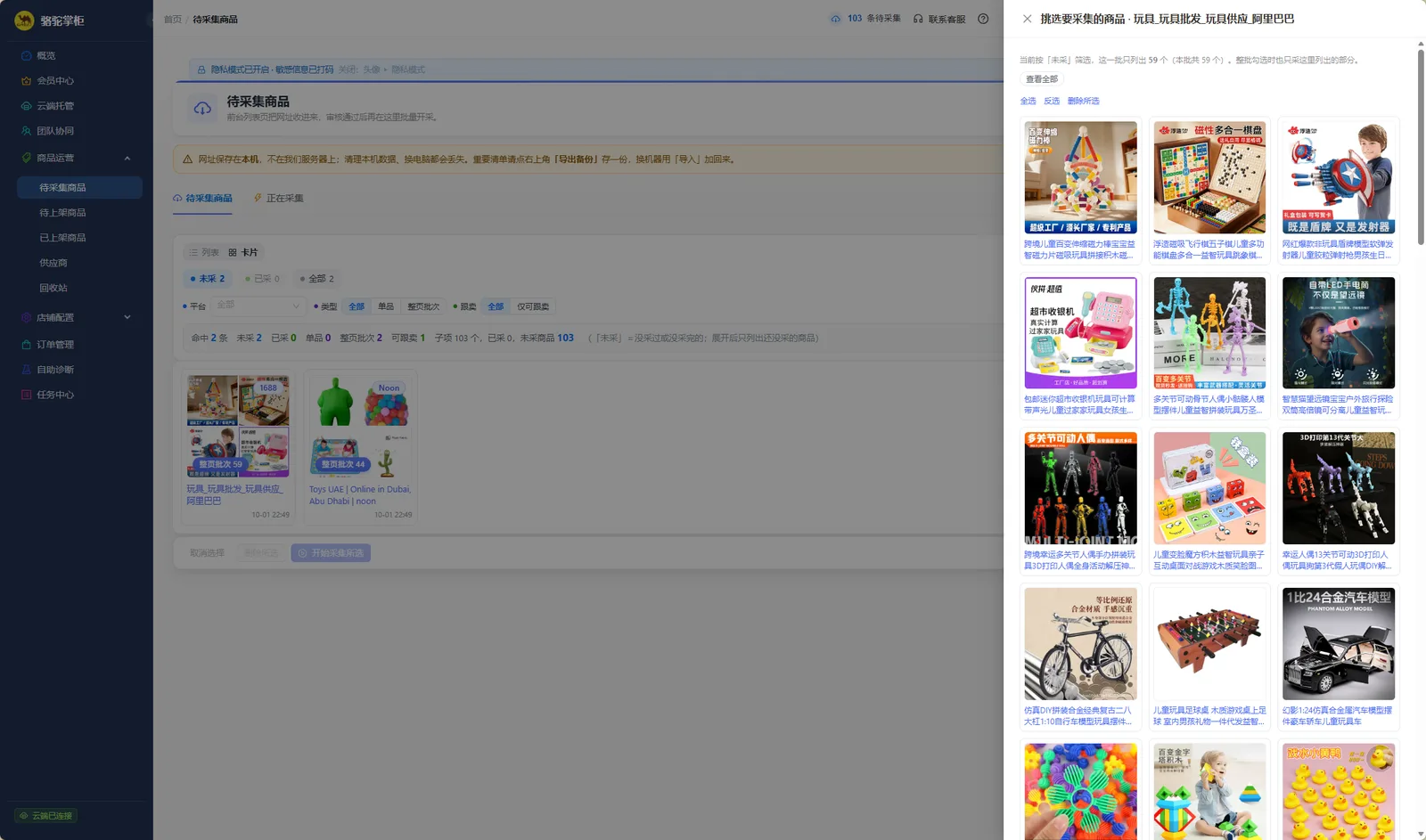1426x840 pixels.
Task: Open the 儿童玩具足球桌 product title link
Action: pos(1209,715)
